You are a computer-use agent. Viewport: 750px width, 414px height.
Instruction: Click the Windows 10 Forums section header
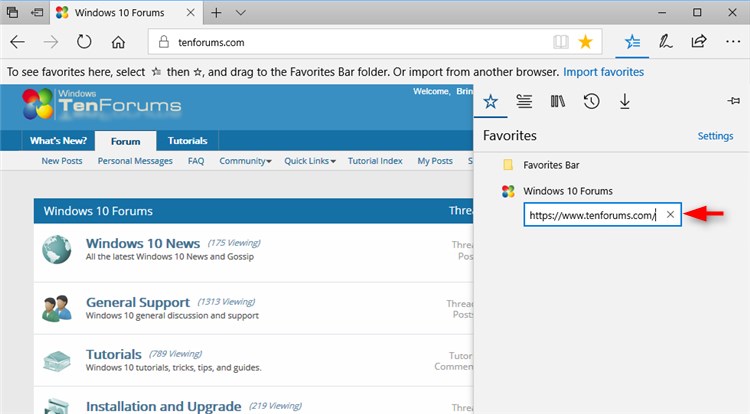click(98, 211)
